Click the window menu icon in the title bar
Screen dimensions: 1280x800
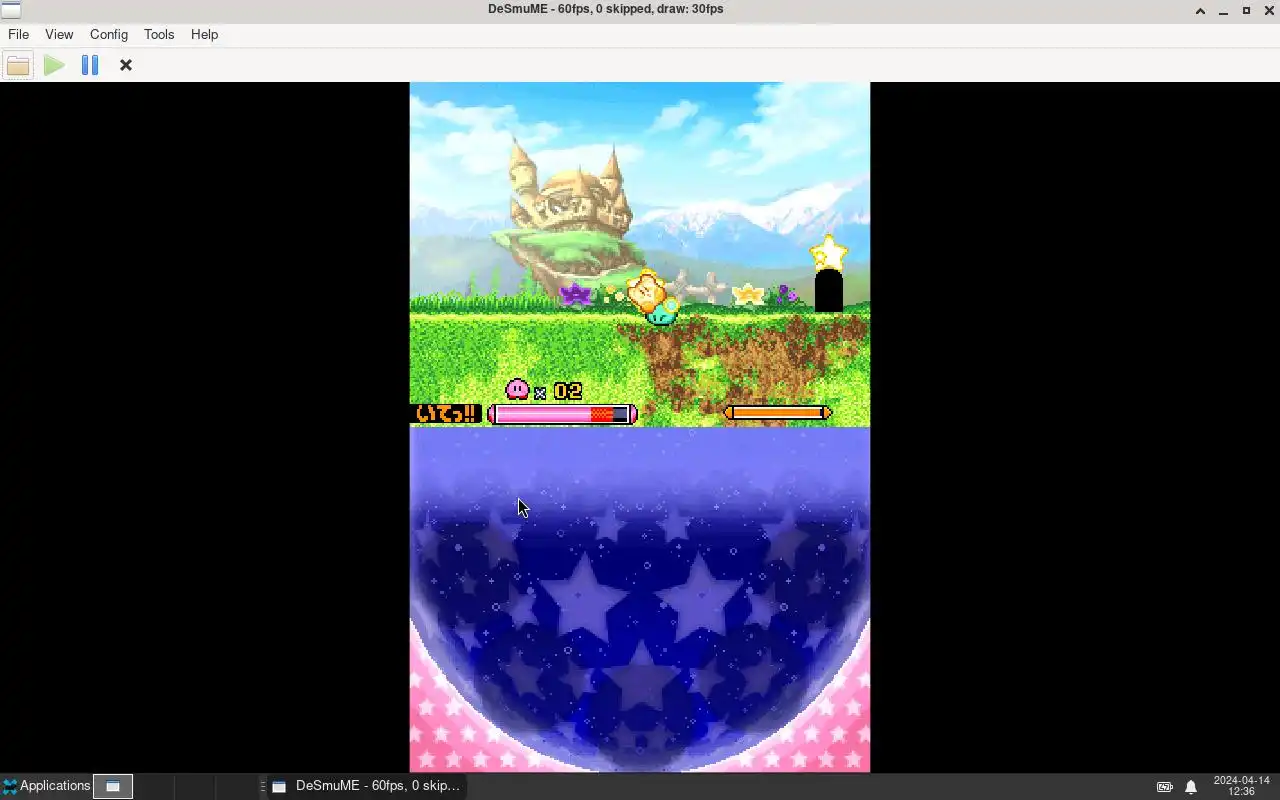pyautogui.click(x=10, y=10)
